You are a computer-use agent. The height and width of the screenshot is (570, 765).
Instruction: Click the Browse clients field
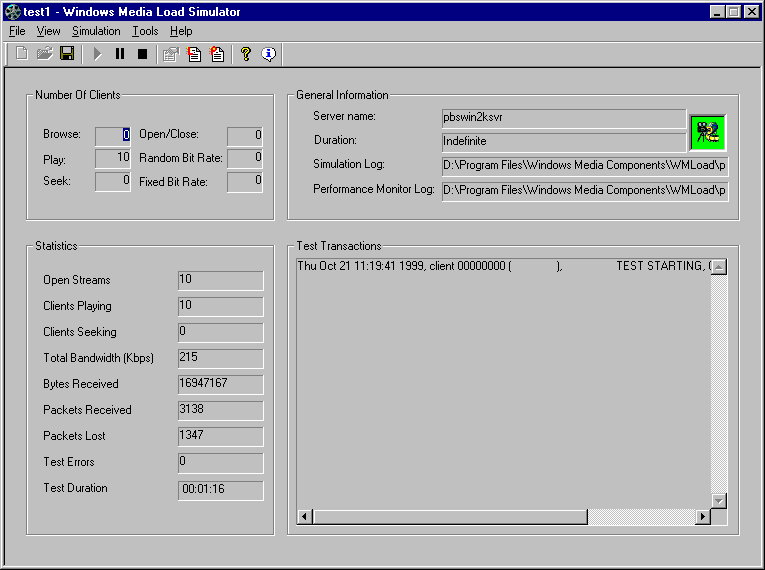[x=113, y=136]
